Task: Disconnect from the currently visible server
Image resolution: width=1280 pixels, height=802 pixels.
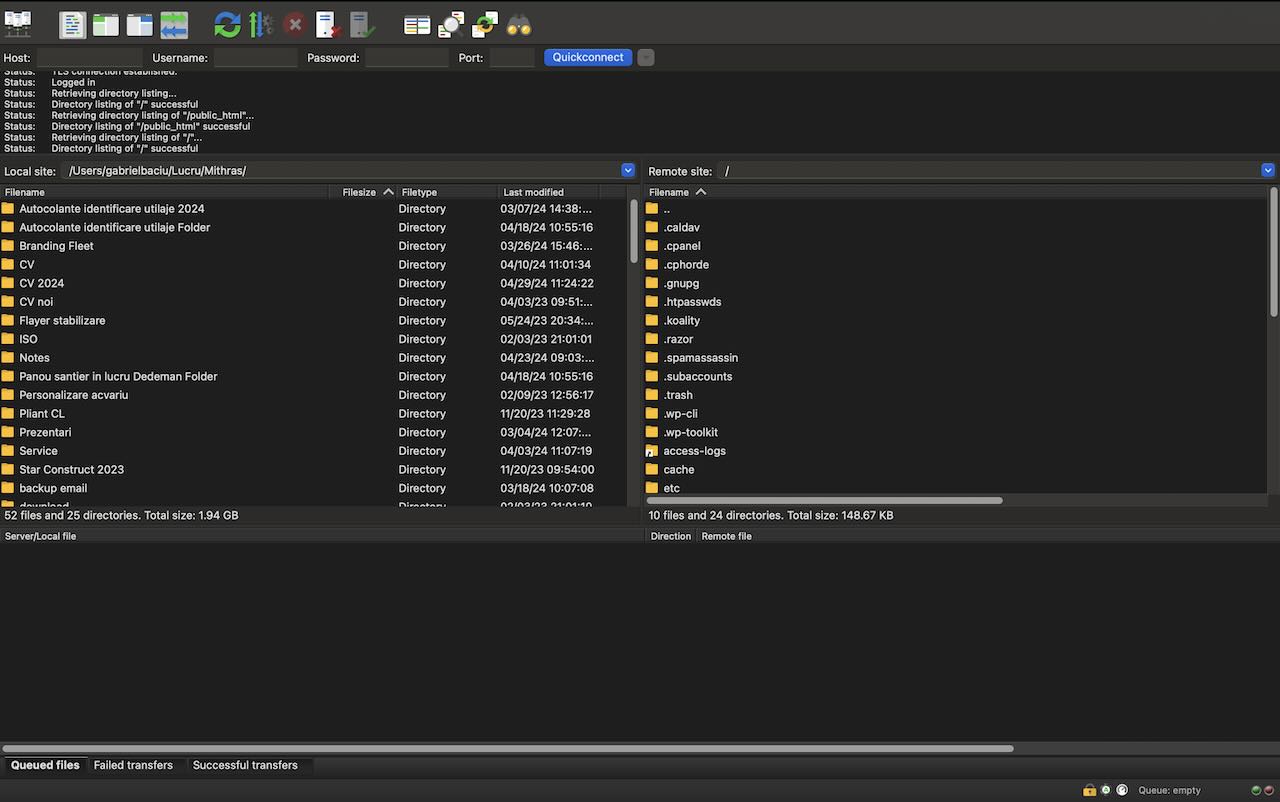Action: tap(328, 24)
